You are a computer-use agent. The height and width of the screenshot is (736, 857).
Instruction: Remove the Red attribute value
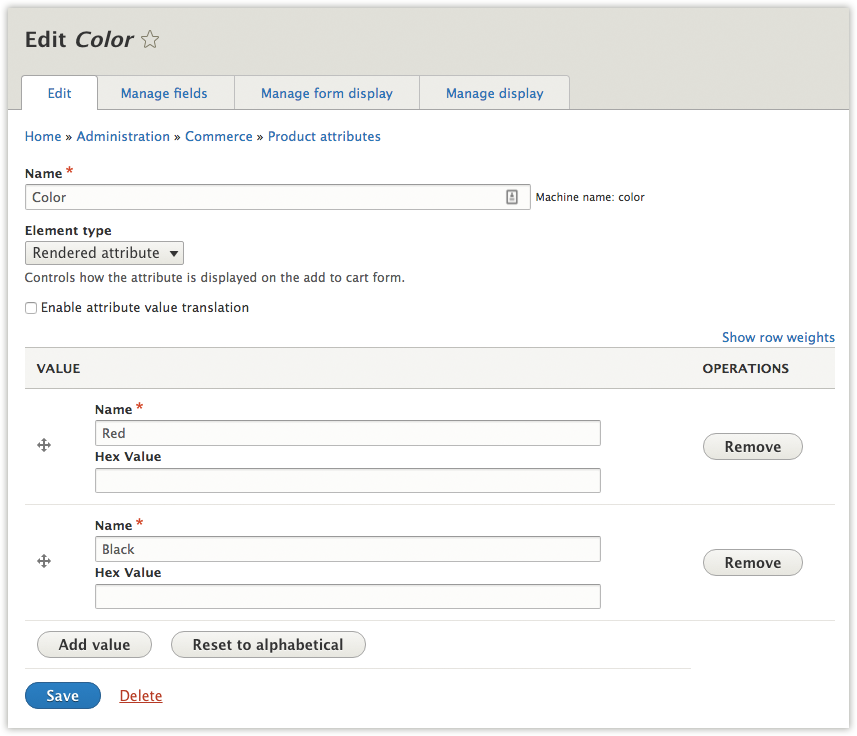click(753, 446)
